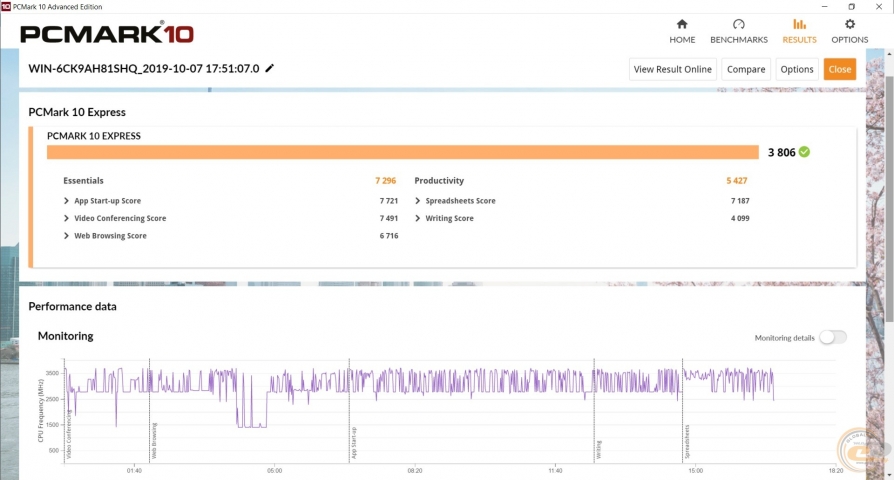Image resolution: width=894 pixels, height=480 pixels.
Task: Click the Productivity heading
Action: (439, 181)
